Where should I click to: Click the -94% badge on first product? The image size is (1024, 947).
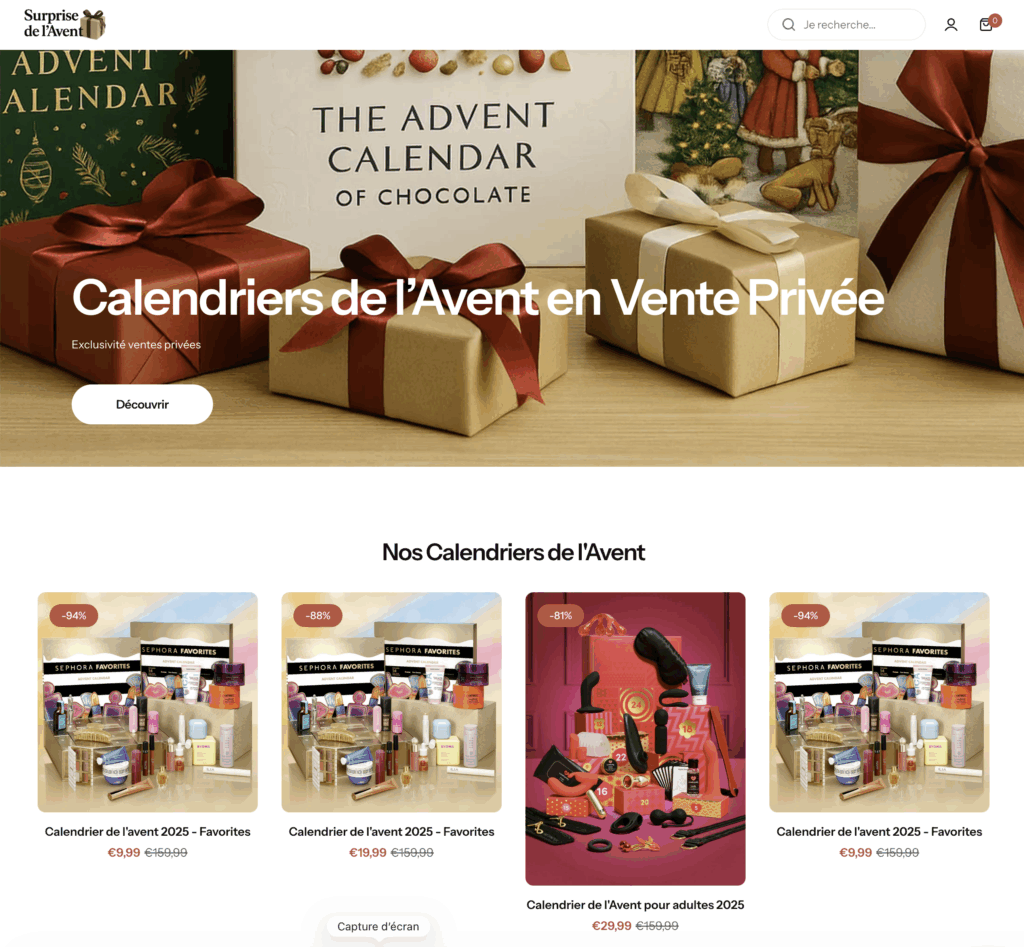(74, 615)
